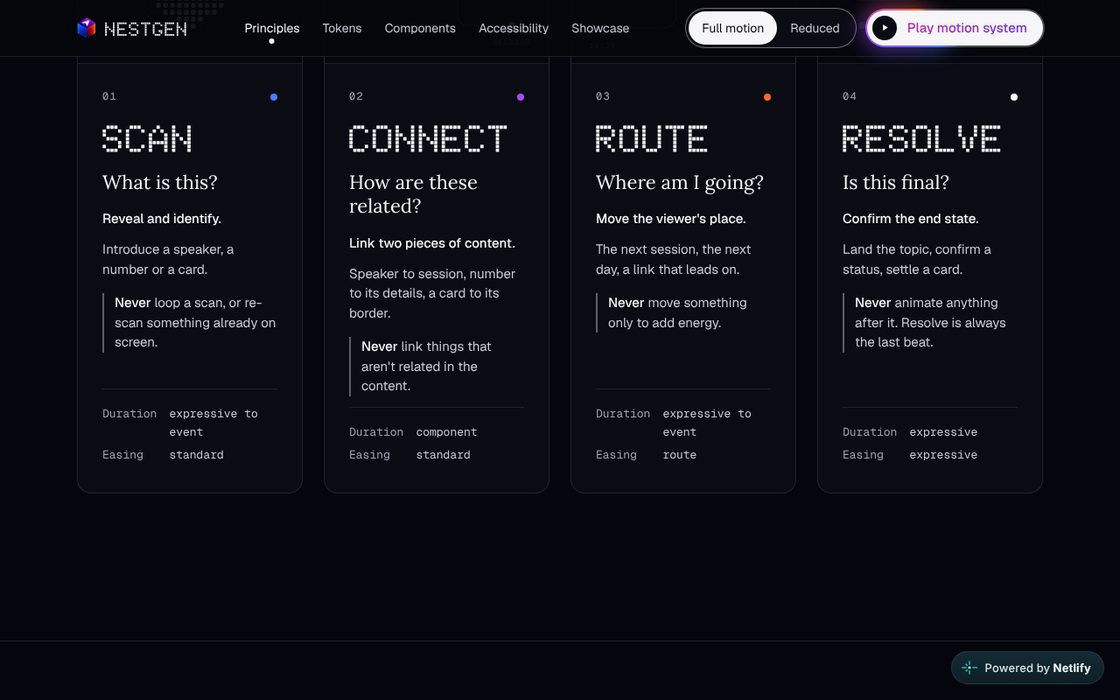Image resolution: width=1120 pixels, height=700 pixels.
Task: Click the NESTGEN cube logo icon
Action: (x=86, y=28)
